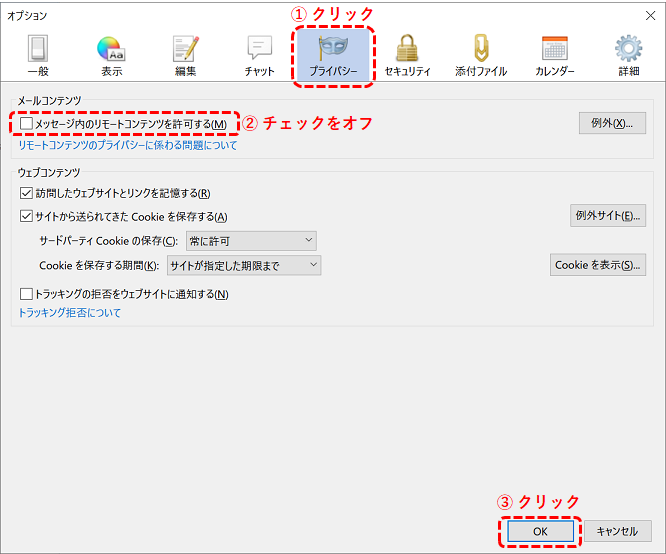The height and width of the screenshot is (554, 666).
Task: Enable トラッキングの拒否をウェブサイトに通知する
Action: pos(26,294)
